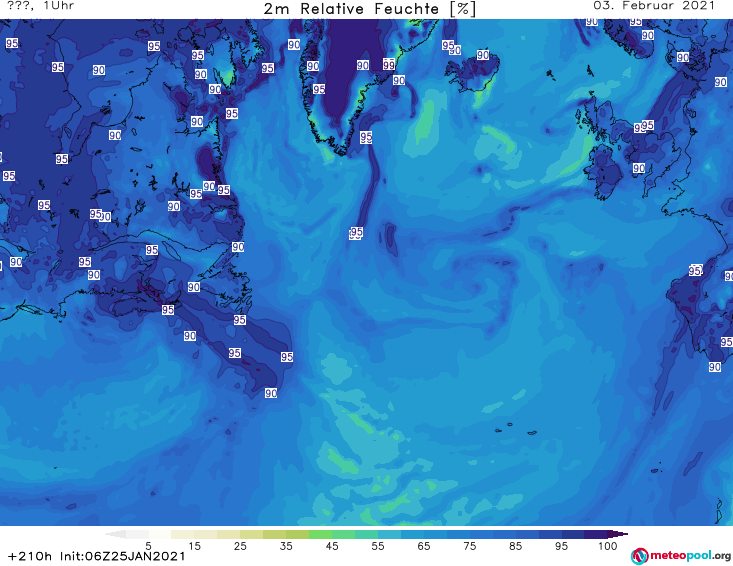Viewport: 733px width, 566px height.
Task: Click the '35' value on the color scale
Action: click(286, 546)
